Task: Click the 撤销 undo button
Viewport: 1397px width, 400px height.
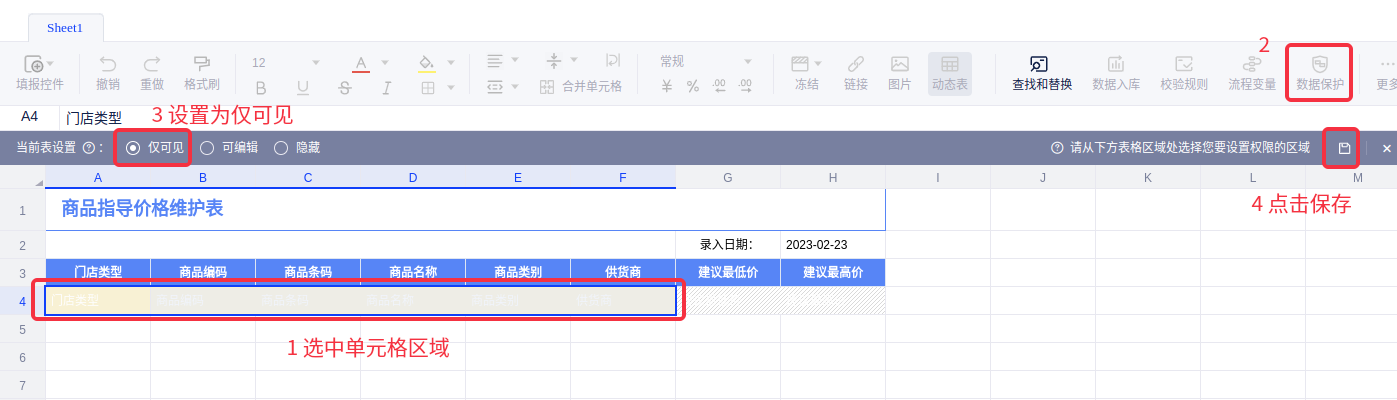Action: (x=108, y=72)
